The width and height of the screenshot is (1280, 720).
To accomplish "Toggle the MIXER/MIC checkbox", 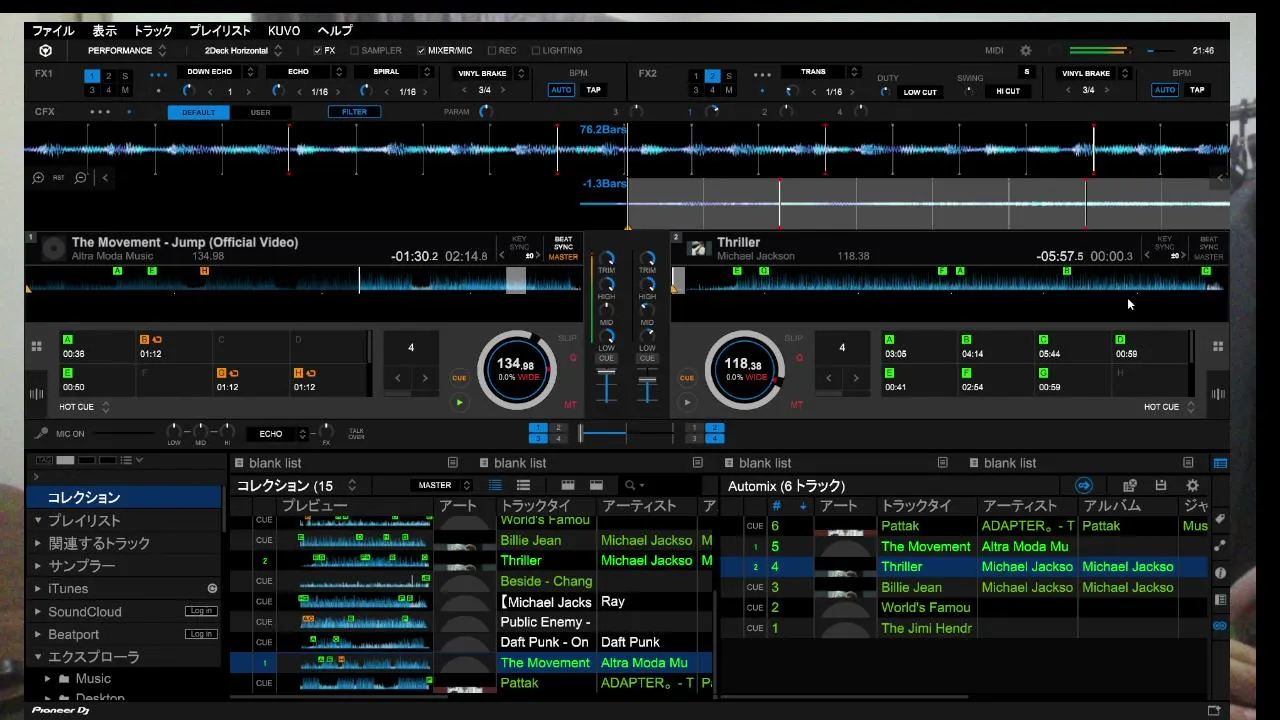I will click(421, 51).
